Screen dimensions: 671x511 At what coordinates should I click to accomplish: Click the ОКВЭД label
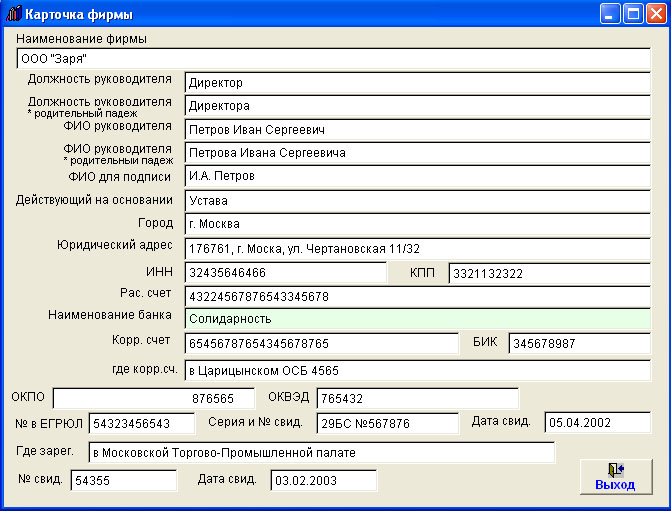click(288, 397)
